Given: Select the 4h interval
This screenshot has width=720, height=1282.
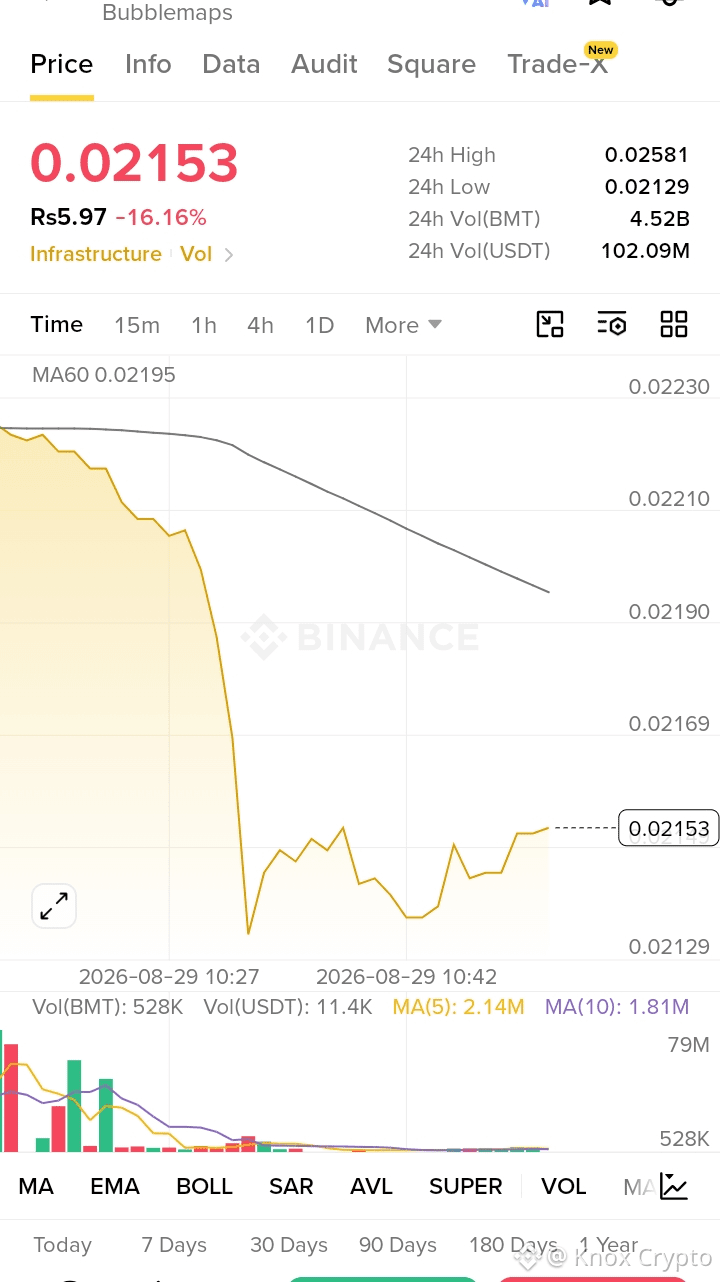Looking at the screenshot, I should coord(260,325).
